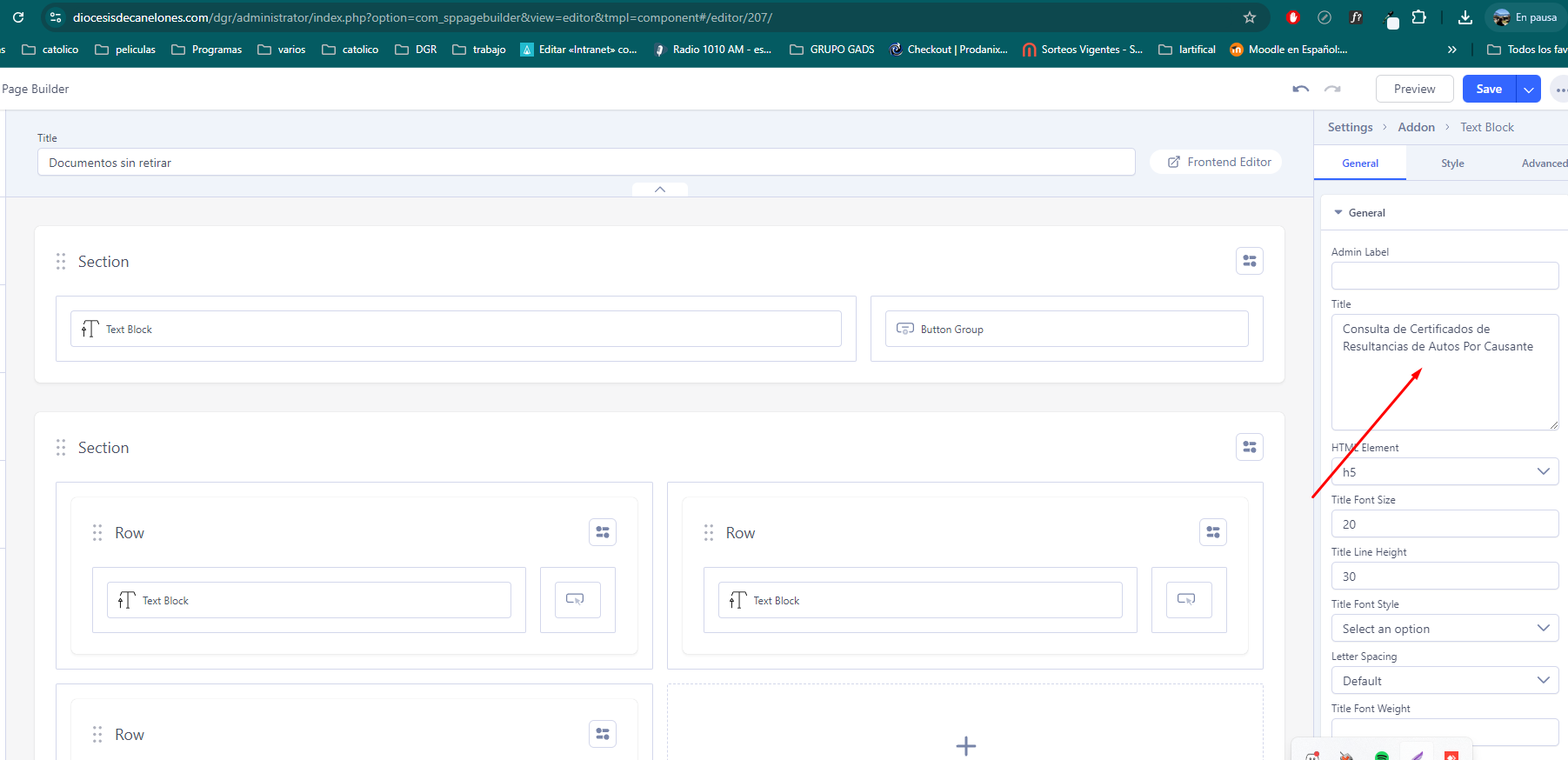The height and width of the screenshot is (760, 1568).
Task: Open the 'Checkout | Prodanix' bookmark
Action: (948, 50)
